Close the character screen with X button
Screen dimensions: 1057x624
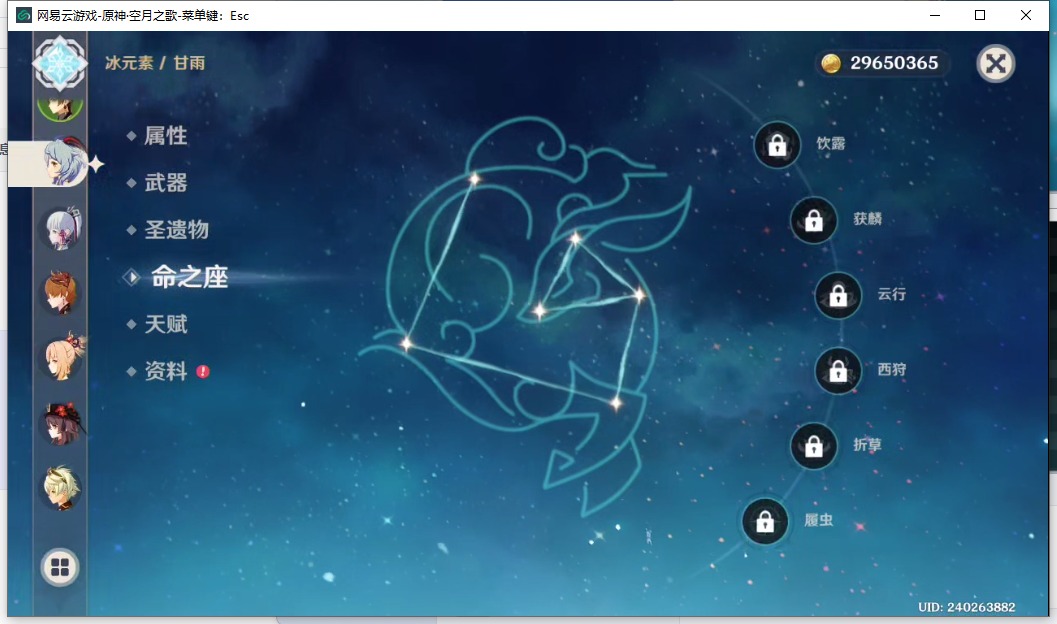pyautogui.click(x=996, y=64)
